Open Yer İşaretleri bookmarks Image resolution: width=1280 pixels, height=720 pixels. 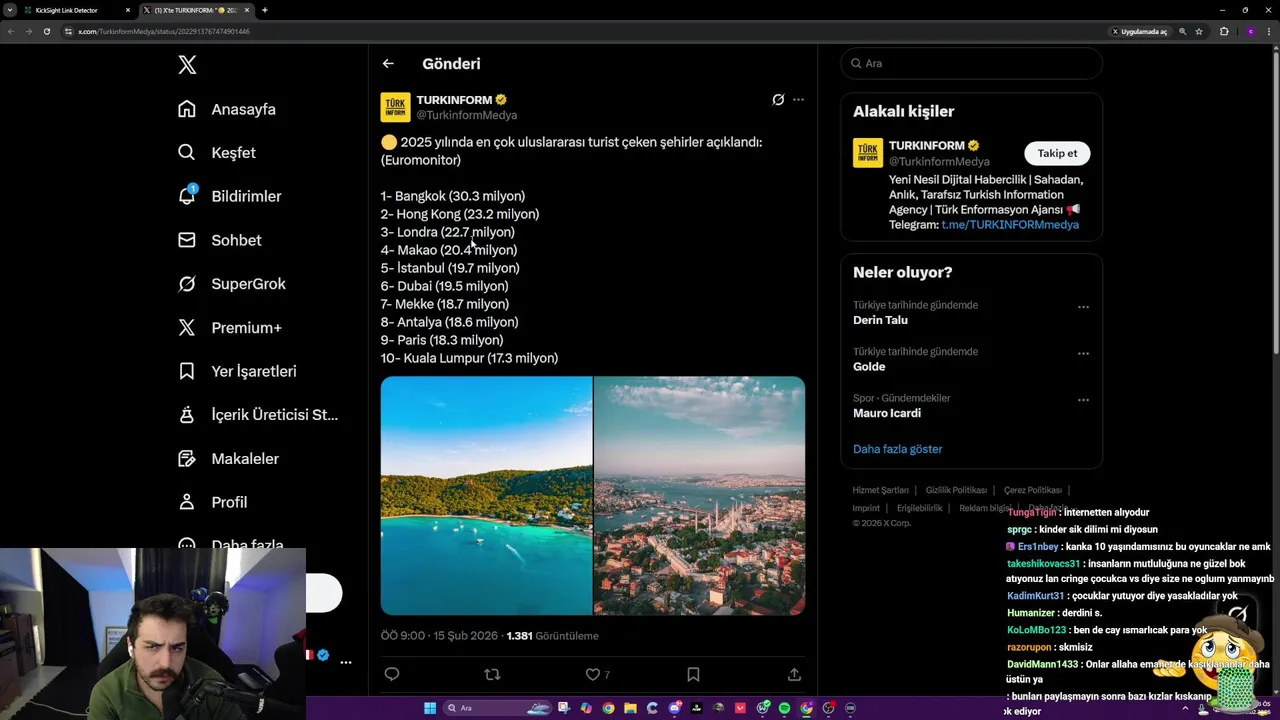point(237,371)
